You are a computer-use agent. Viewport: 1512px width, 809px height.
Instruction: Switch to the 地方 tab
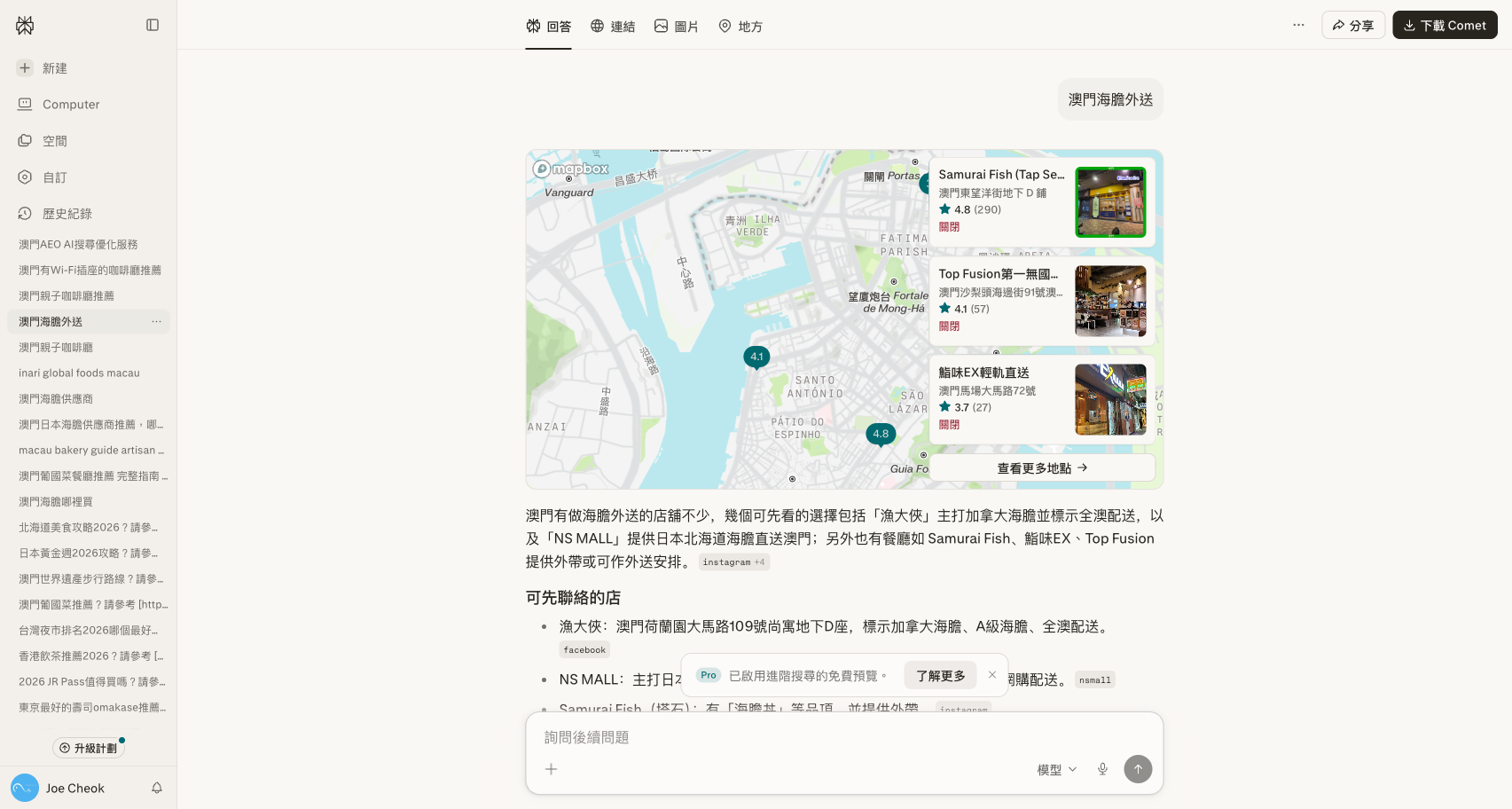click(x=740, y=26)
